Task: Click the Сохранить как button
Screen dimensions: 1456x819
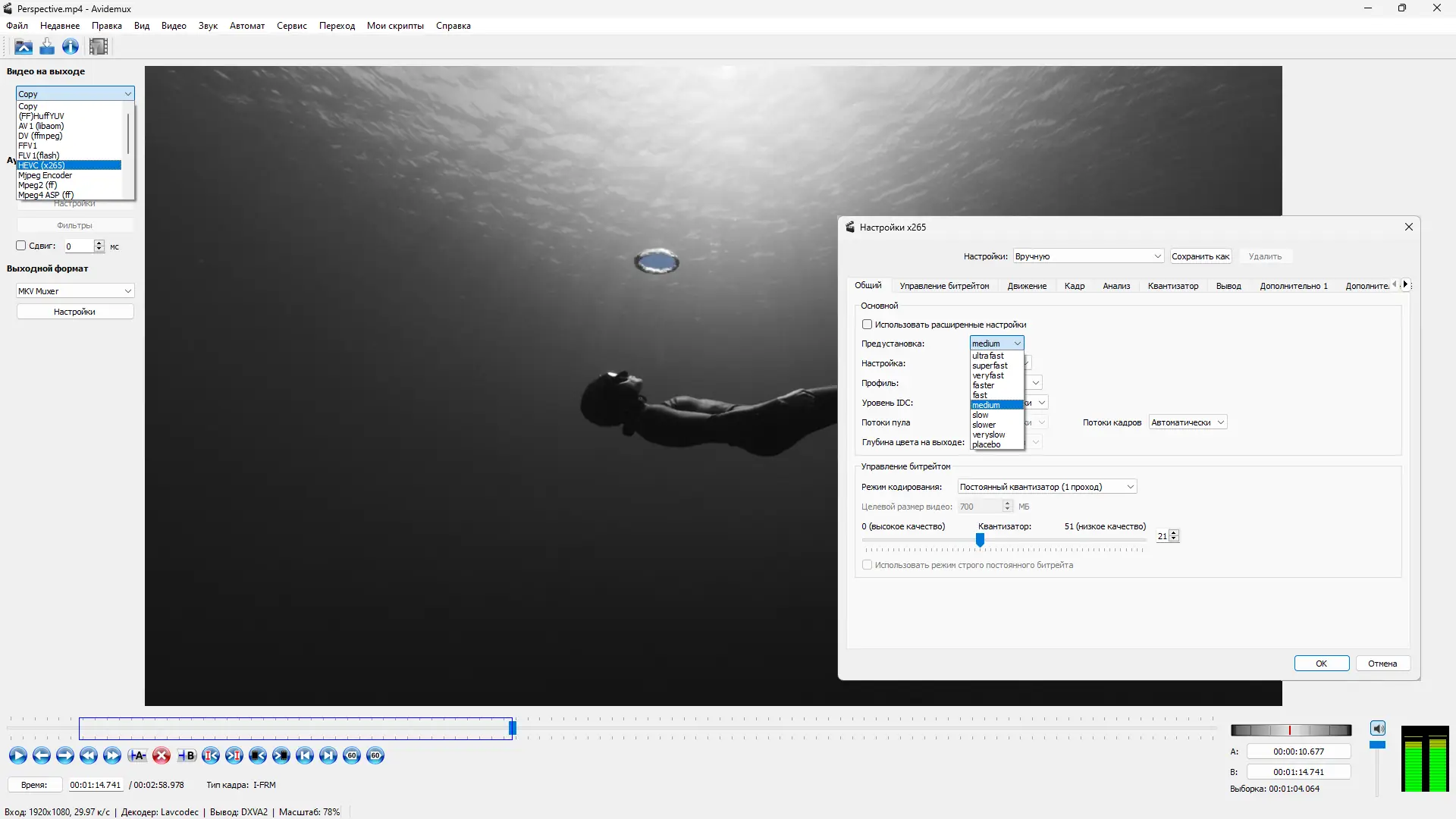Action: [1200, 256]
